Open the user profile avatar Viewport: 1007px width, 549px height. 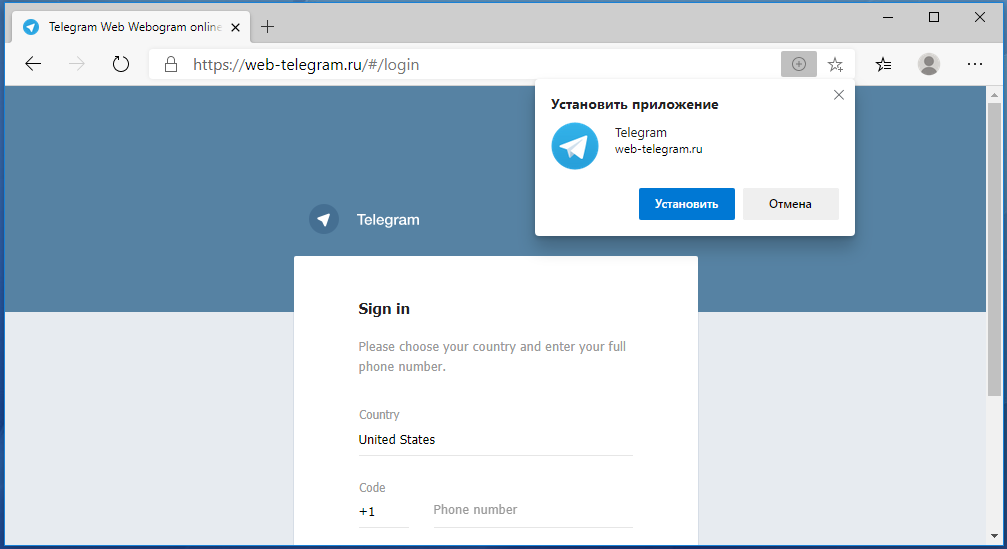click(929, 64)
